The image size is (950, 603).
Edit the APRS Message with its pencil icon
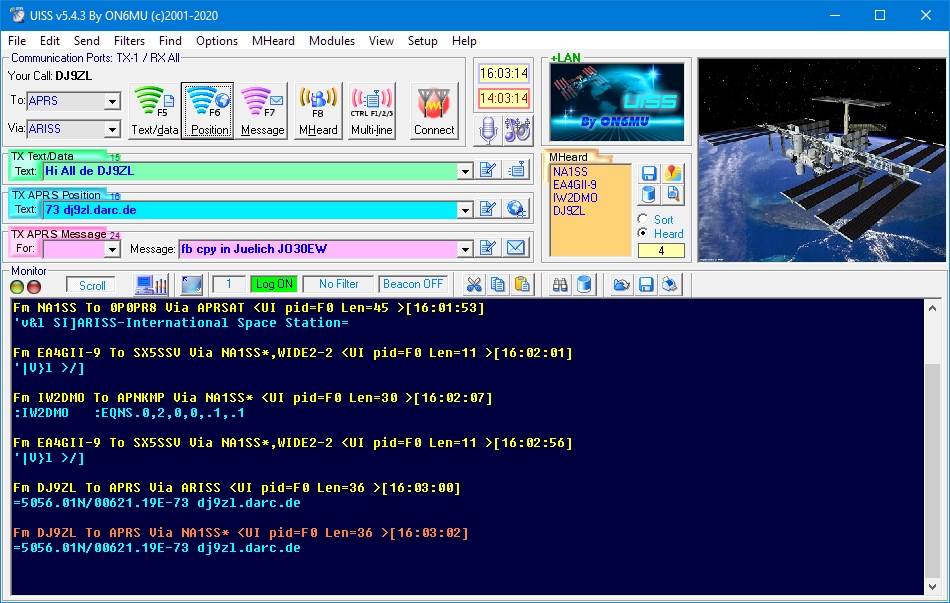pyautogui.click(x=488, y=248)
